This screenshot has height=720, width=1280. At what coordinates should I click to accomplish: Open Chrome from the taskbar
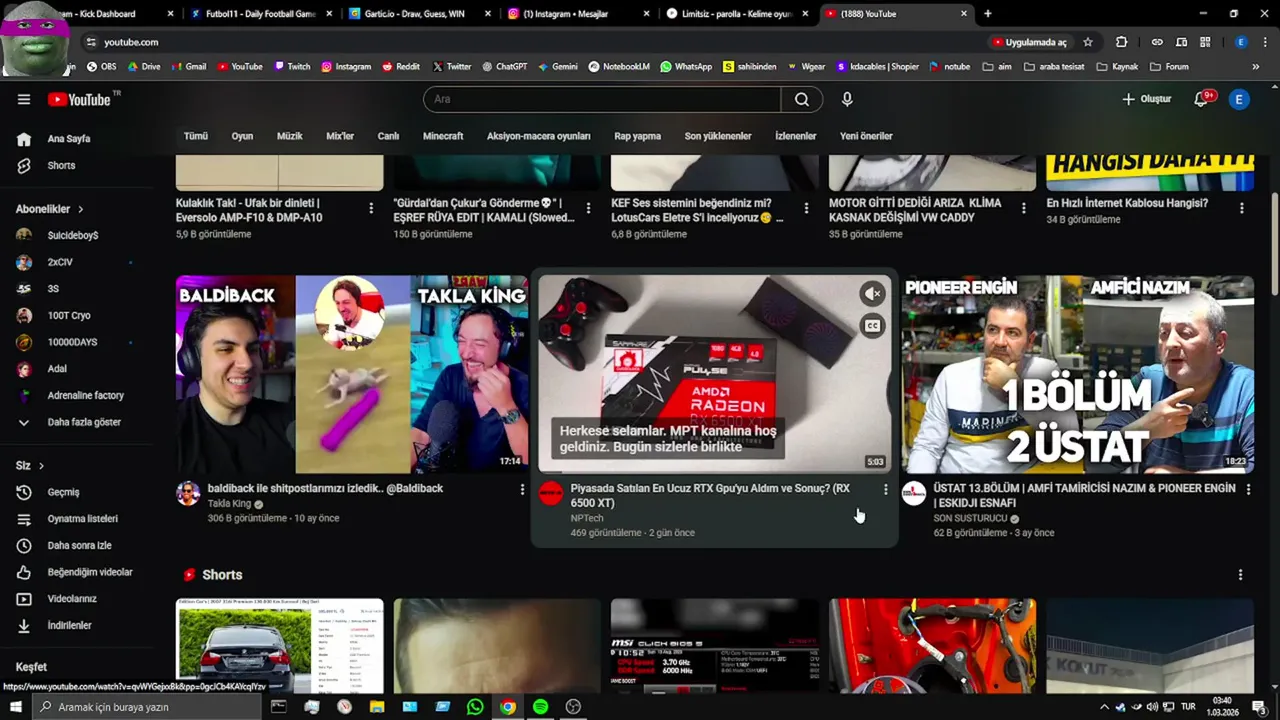point(508,707)
